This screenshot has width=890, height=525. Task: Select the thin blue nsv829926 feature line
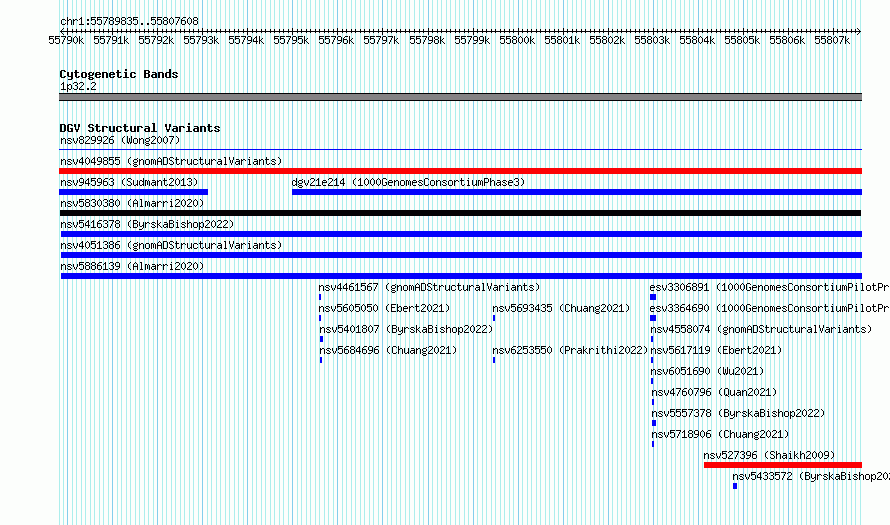460,150
